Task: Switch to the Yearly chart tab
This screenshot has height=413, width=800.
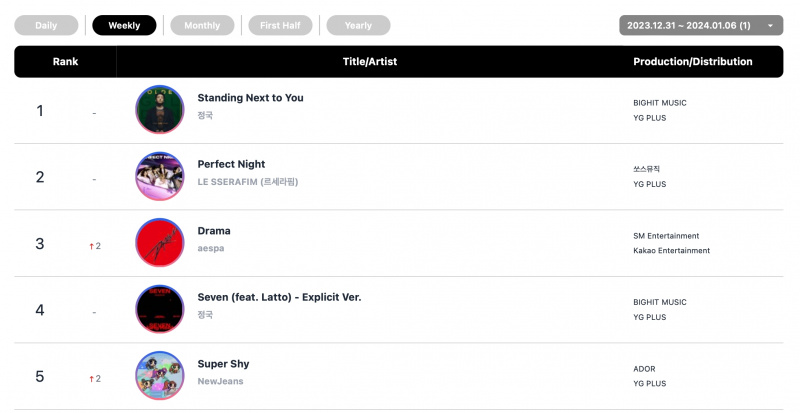Action: point(358,26)
